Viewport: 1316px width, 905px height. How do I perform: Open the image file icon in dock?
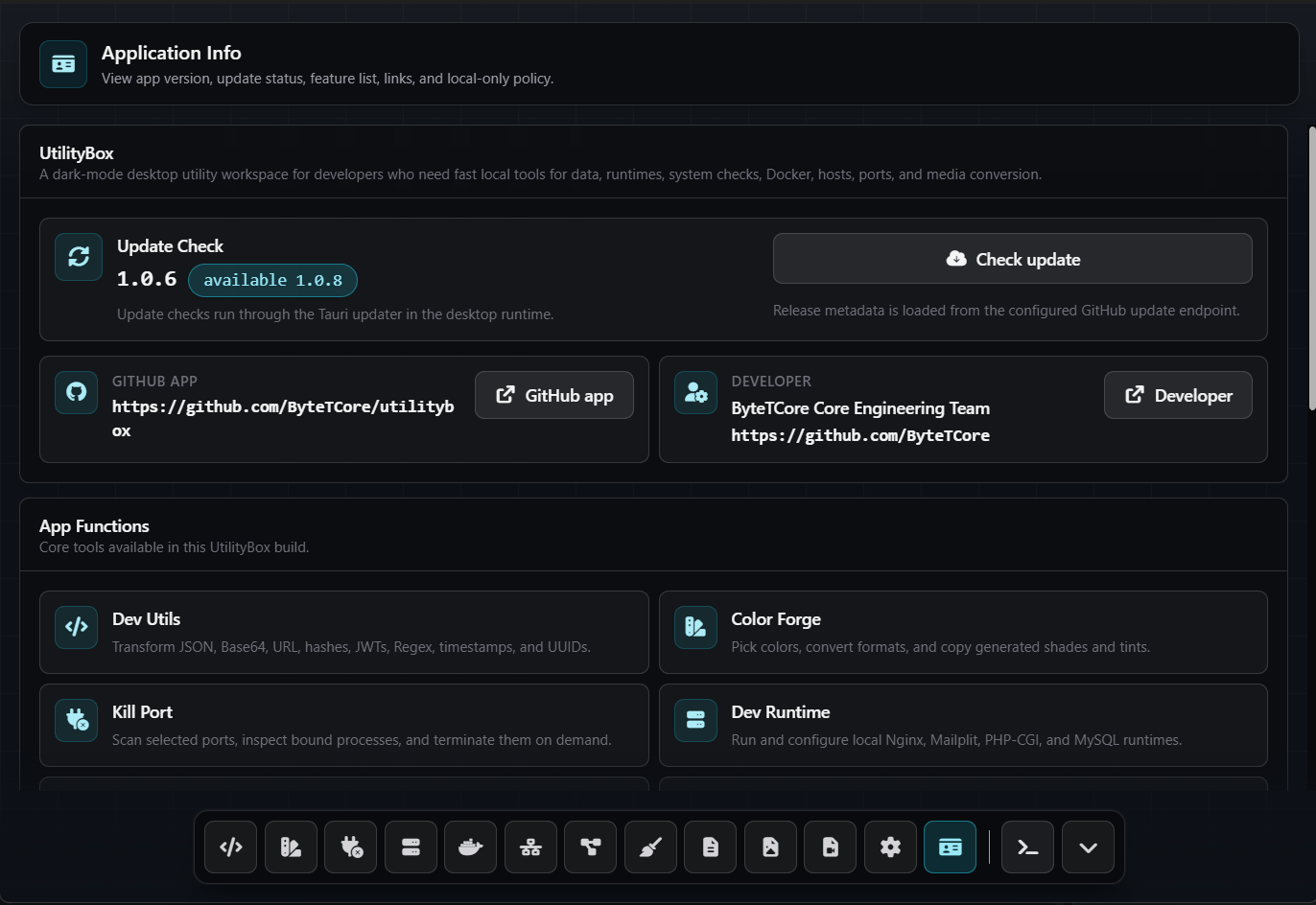point(770,847)
